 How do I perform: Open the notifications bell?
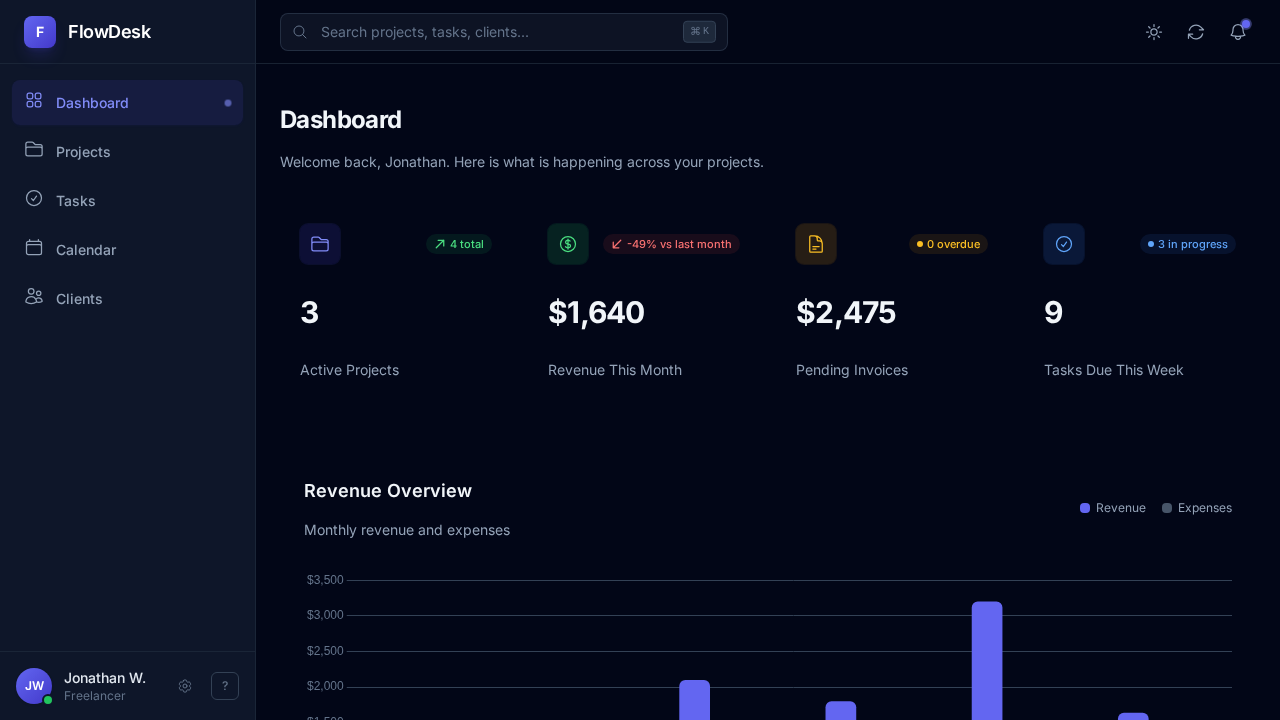point(1238,32)
